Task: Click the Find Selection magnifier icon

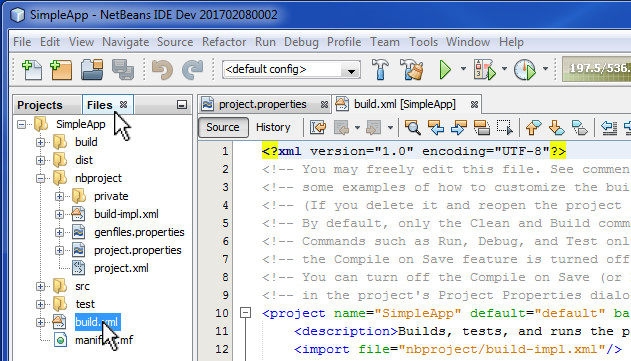Action: click(412, 128)
